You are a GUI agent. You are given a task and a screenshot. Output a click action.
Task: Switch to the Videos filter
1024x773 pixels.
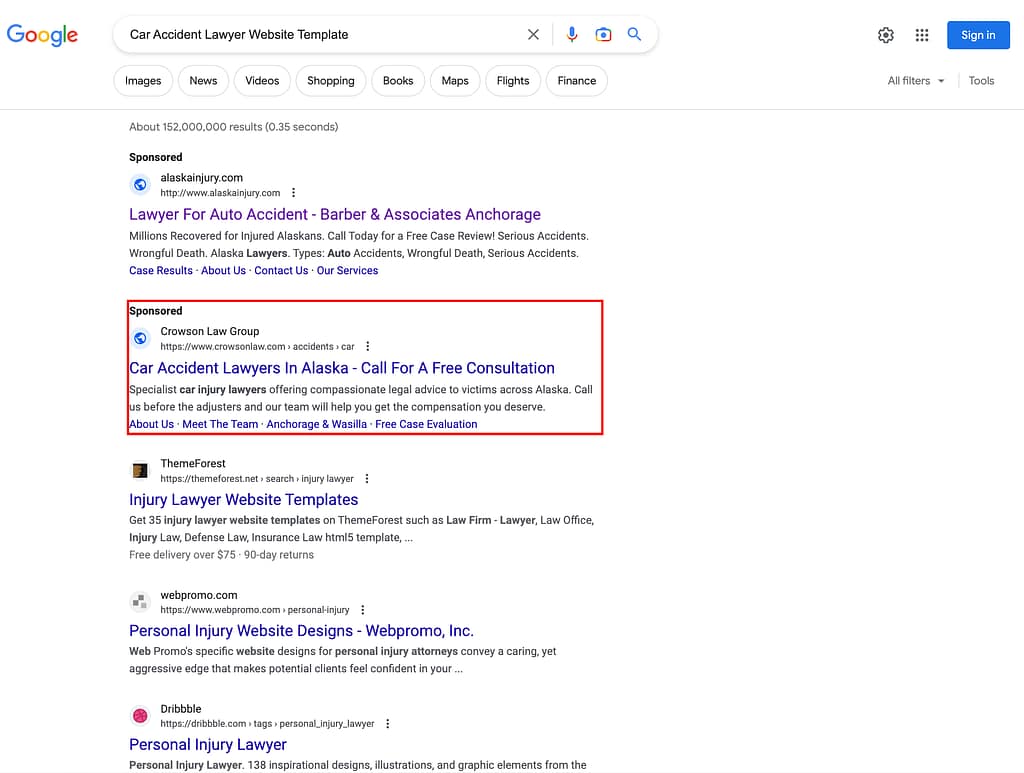click(262, 81)
